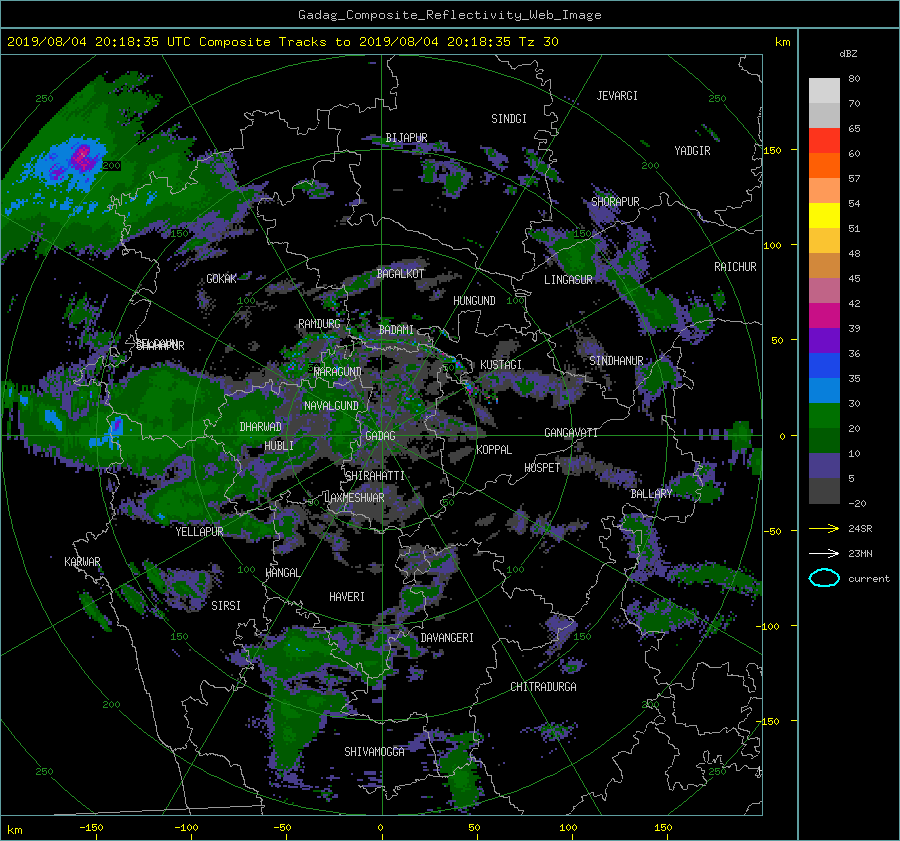Click the LAXMESHWAR label
Screen dimensions: 900x841
pyautogui.click(x=354, y=498)
